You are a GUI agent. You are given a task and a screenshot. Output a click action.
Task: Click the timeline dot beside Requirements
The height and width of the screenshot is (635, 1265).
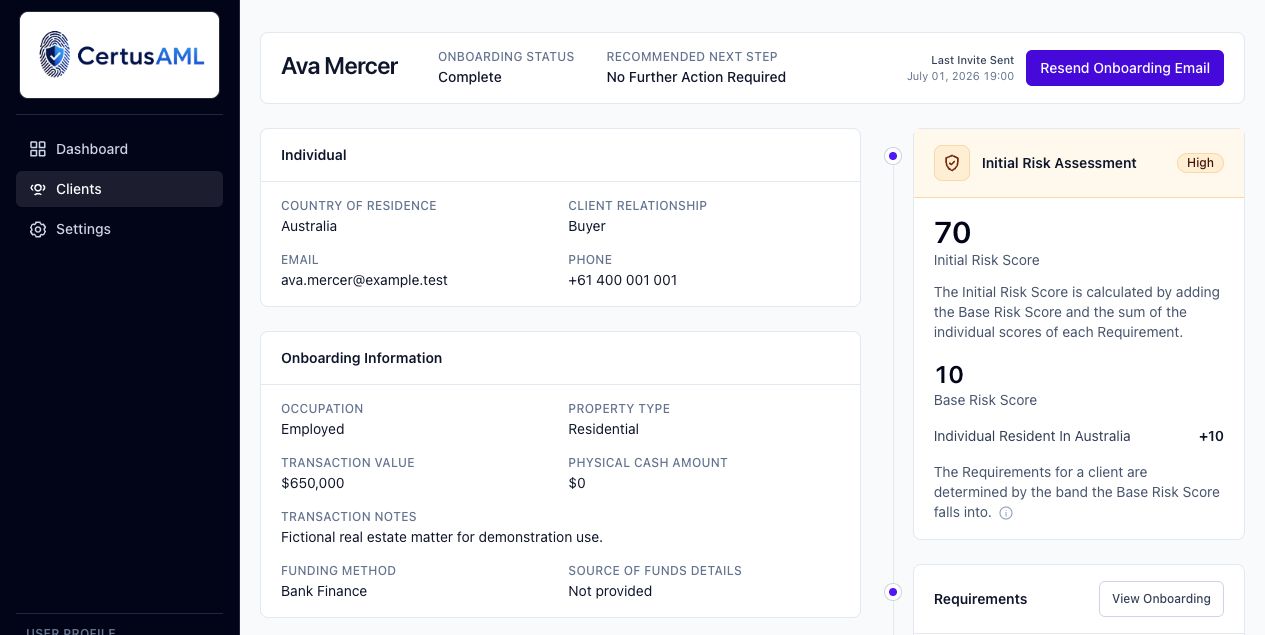coord(893,592)
